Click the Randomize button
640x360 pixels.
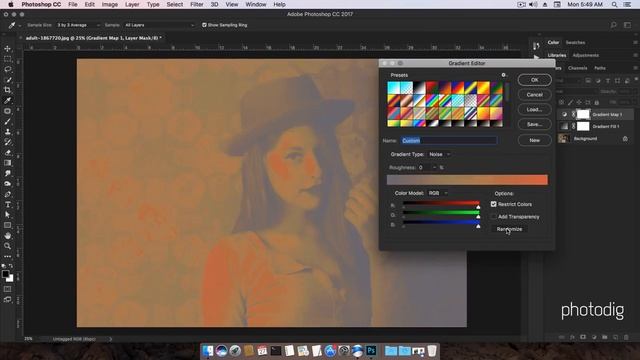click(509, 229)
